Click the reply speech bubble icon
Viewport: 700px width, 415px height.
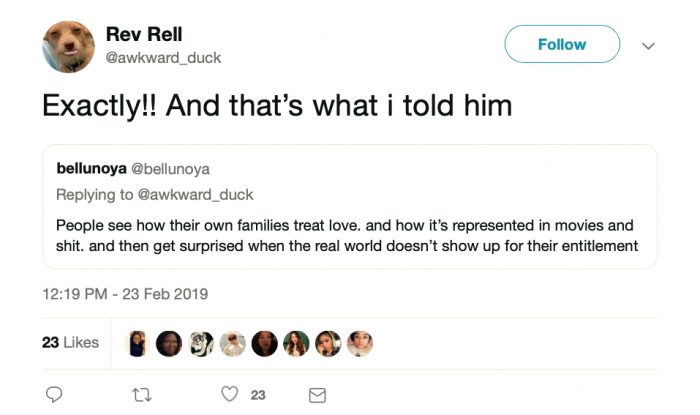click(x=54, y=394)
